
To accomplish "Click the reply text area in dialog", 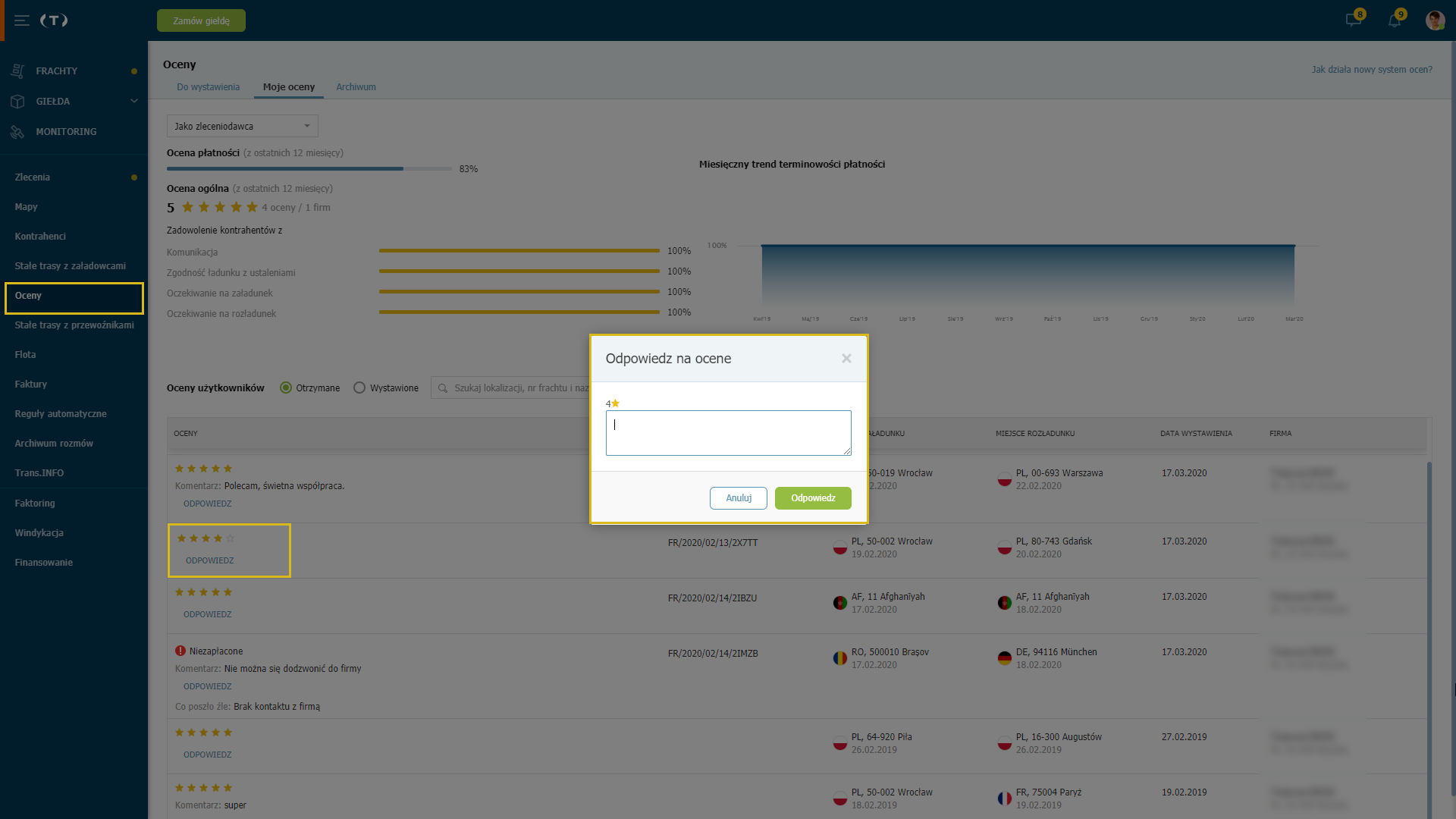I will point(728,433).
